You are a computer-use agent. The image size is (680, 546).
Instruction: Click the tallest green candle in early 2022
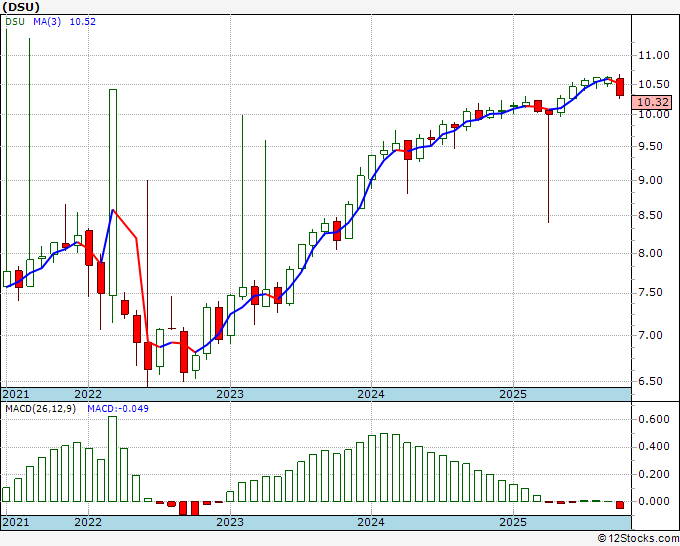point(113,193)
